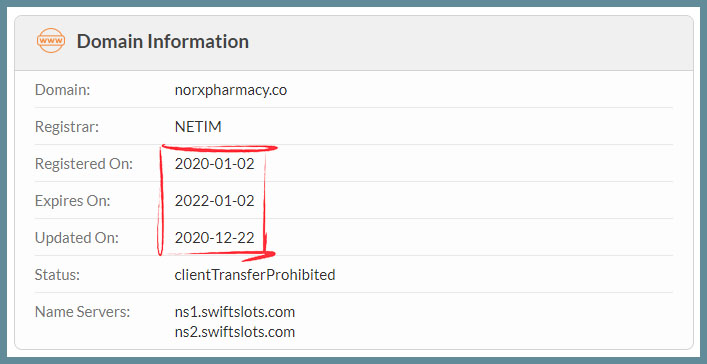The image size is (707, 364).
Task: Click the Registrar: field label
Action: pos(67,127)
